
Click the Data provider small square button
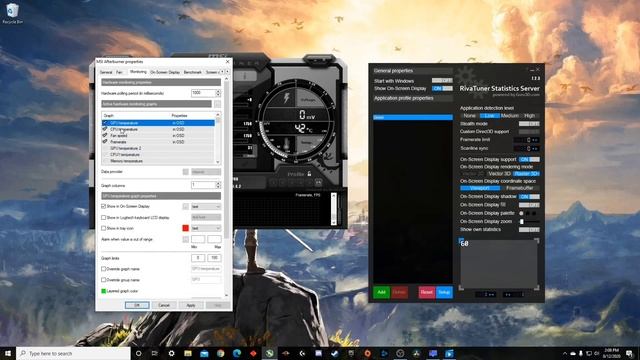click(186, 172)
